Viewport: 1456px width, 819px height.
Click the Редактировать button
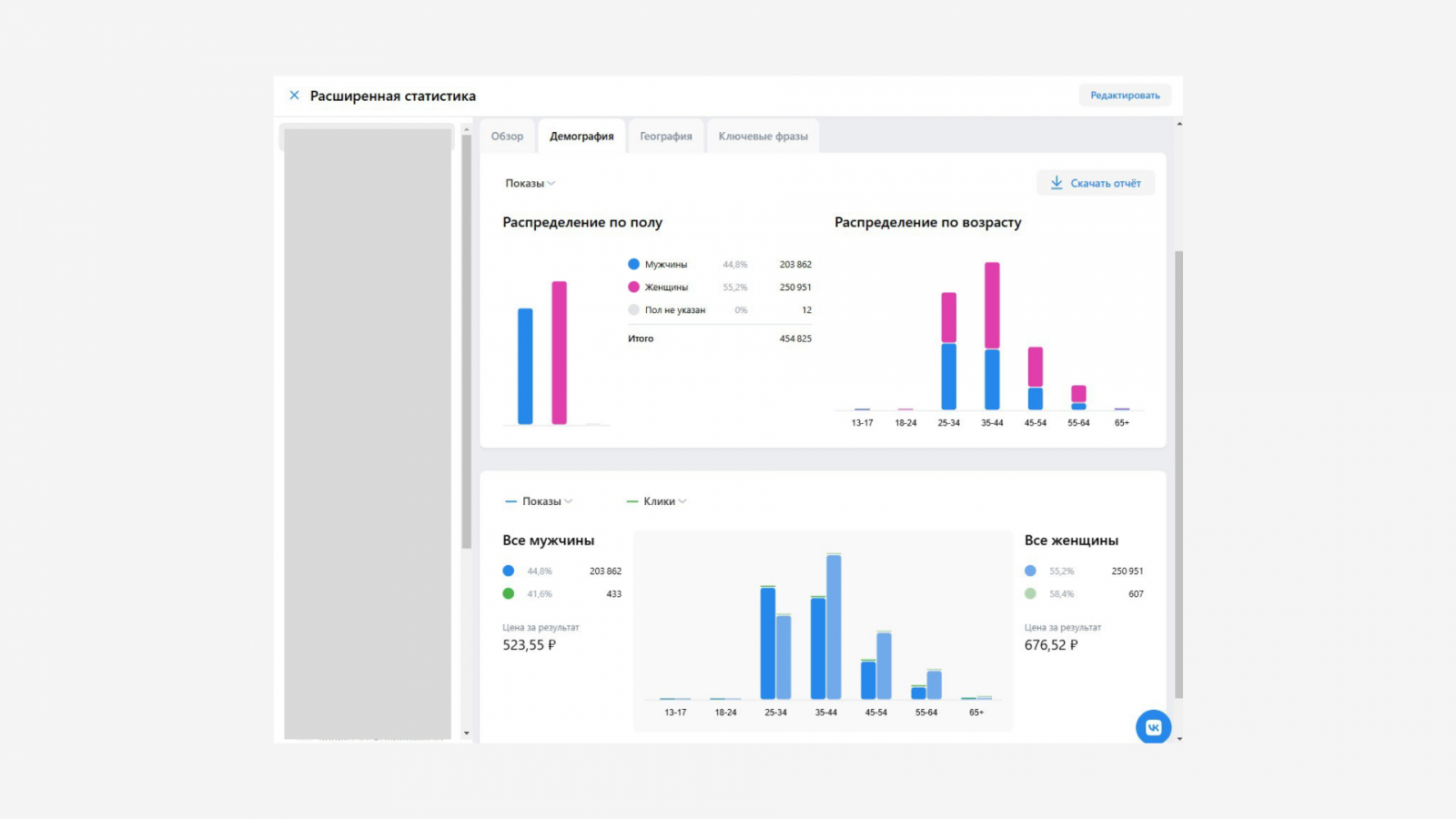[1125, 95]
